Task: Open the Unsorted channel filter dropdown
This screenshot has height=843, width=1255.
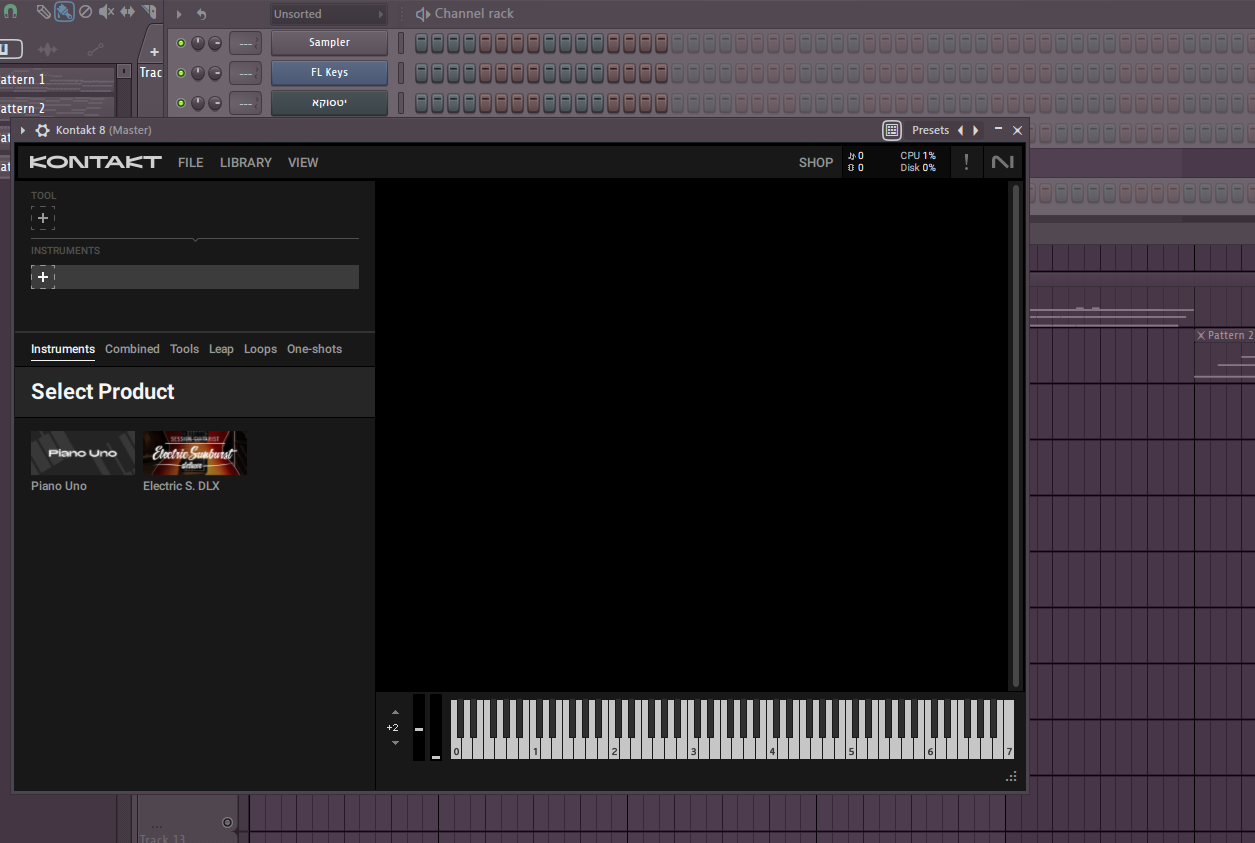Action: pyautogui.click(x=329, y=14)
